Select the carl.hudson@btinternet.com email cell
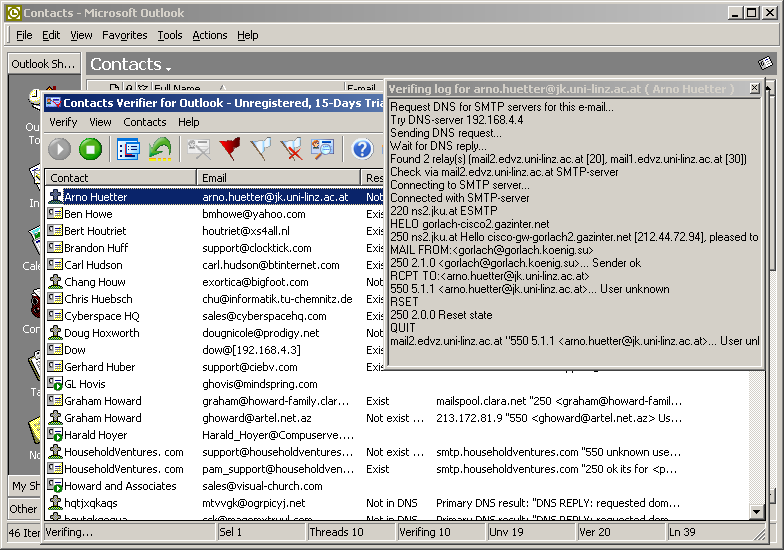 click(270, 265)
